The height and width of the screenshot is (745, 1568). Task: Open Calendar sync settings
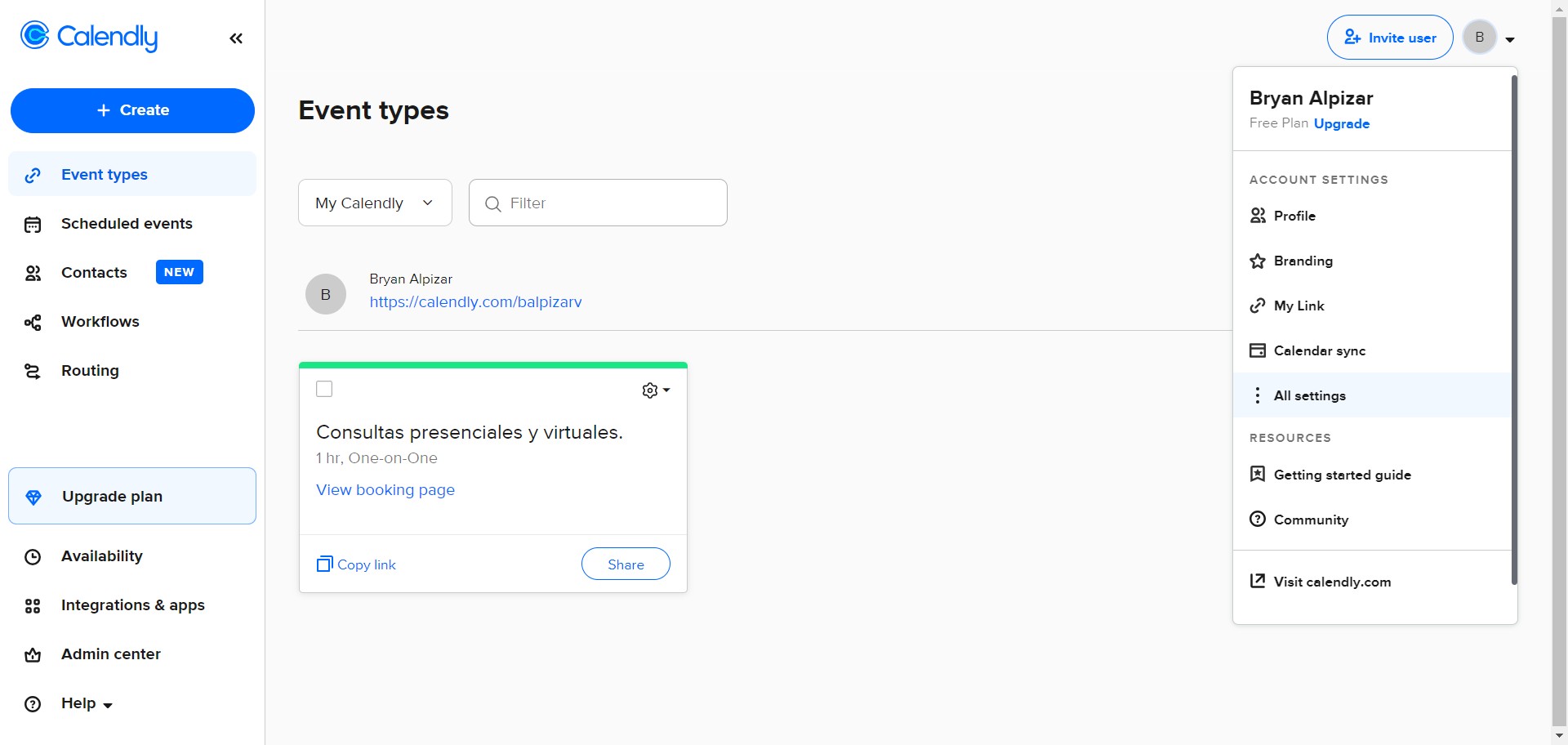[x=1319, y=350]
